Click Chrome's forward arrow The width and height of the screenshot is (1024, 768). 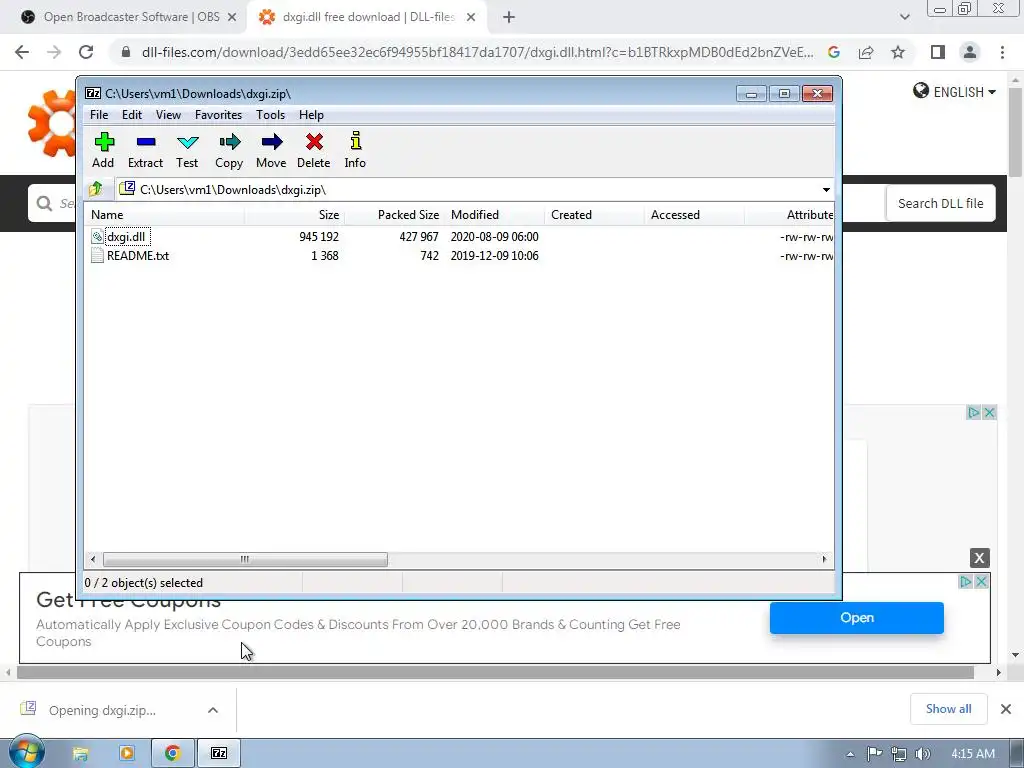point(54,52)
